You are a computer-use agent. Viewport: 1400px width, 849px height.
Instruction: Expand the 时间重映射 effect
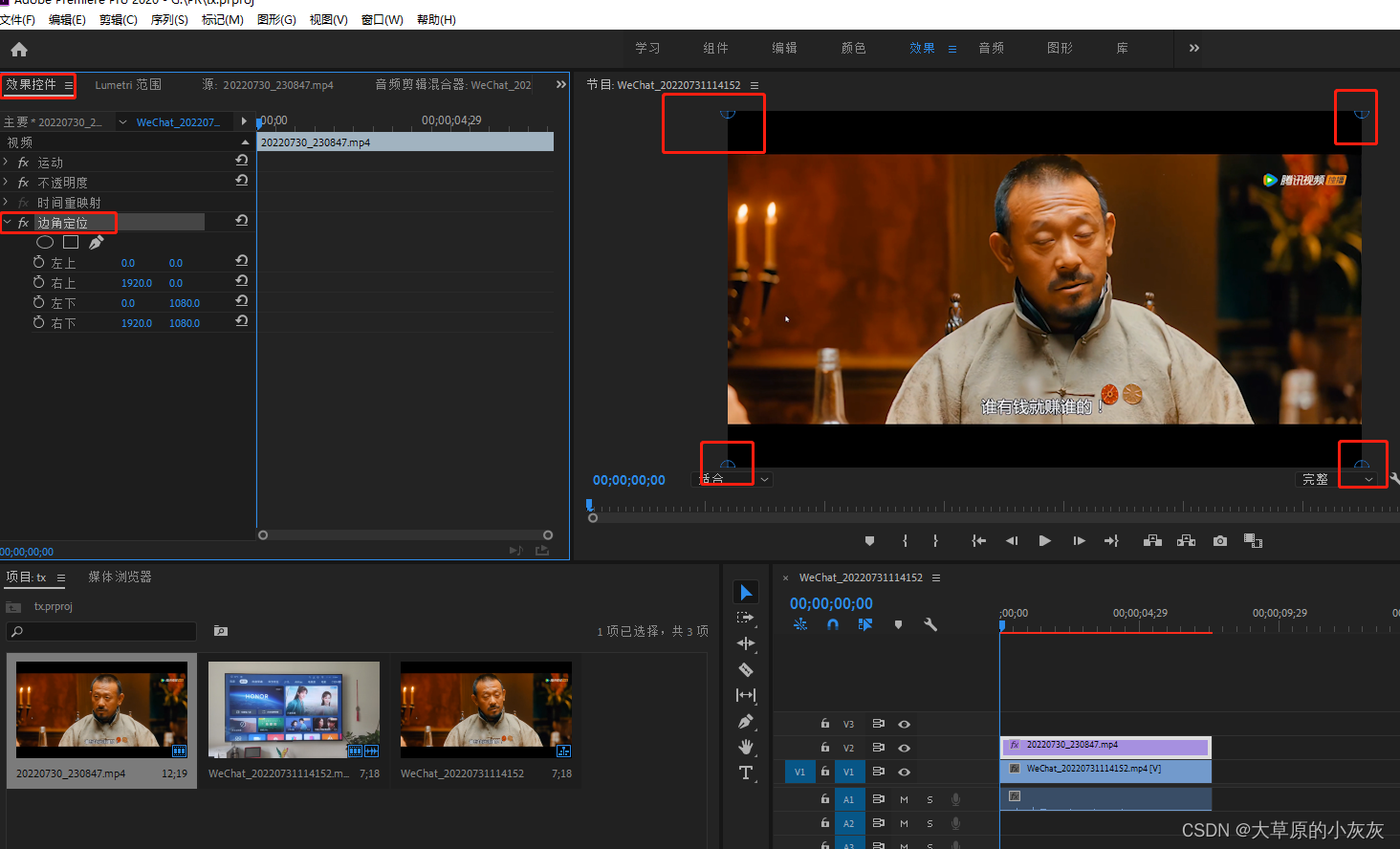(6, 203)
